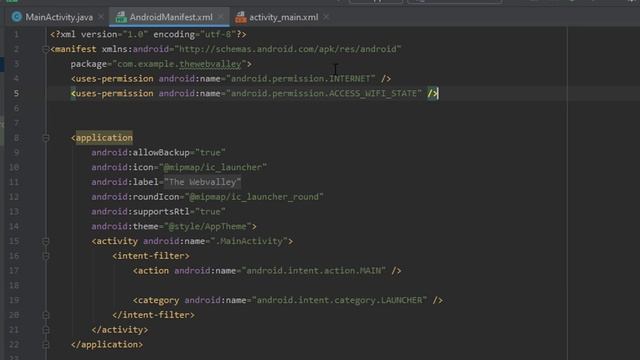
Task: Click the manifest file icon on the AndroidManifest tab
Action: point(121,17)
